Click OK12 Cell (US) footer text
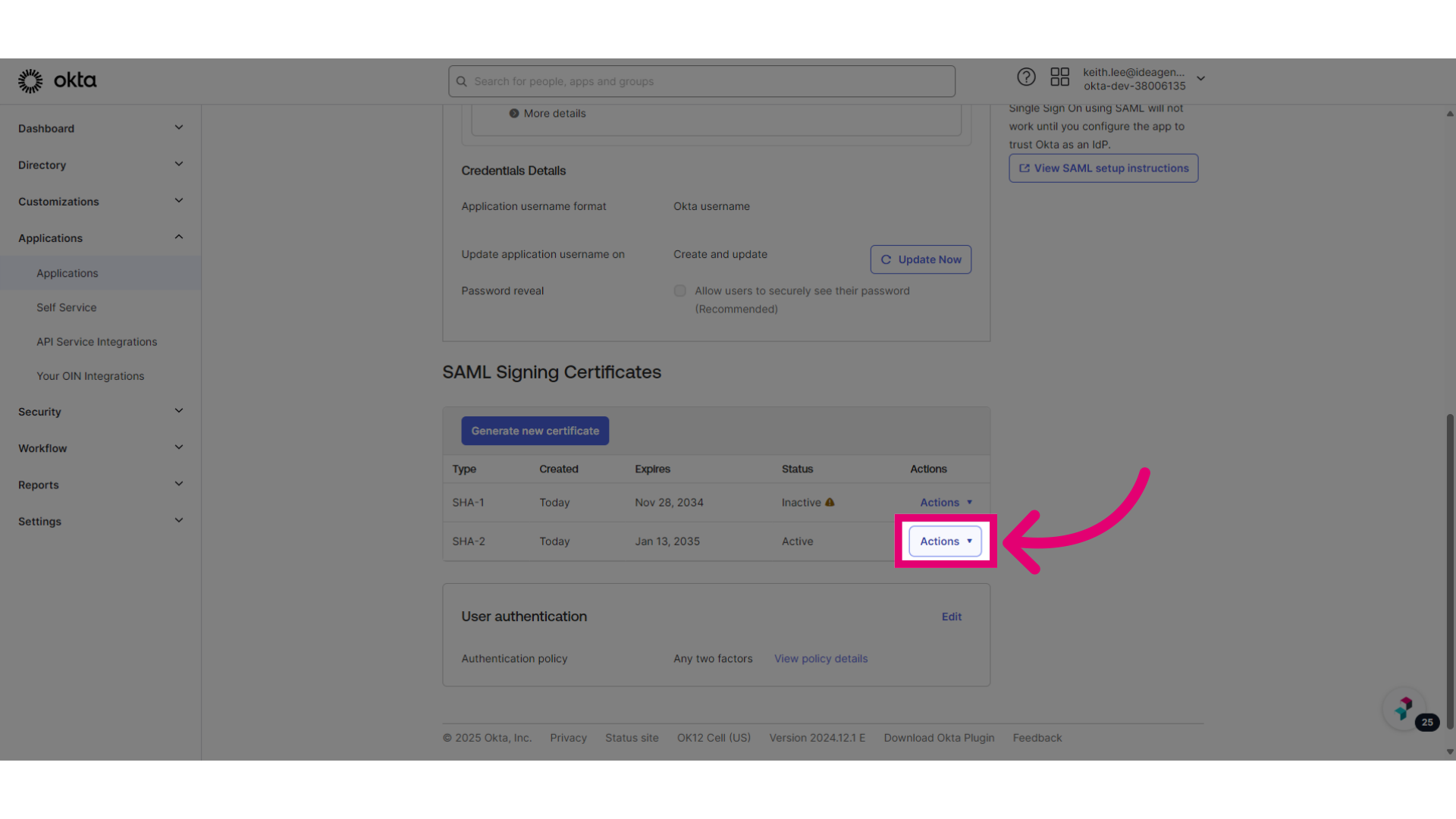1456x819 pixels. coord(714,738)
